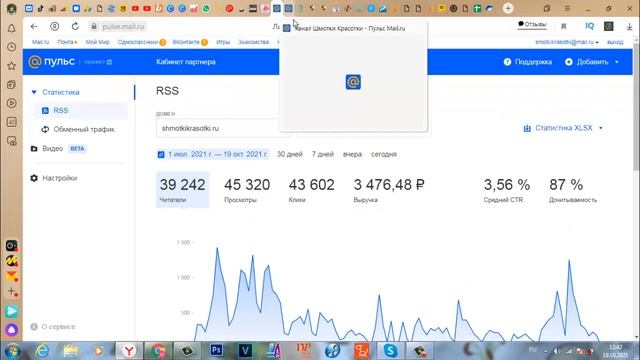Open the browser downloads arrow icon
This screenshot has height=360, width=640.
629,27
